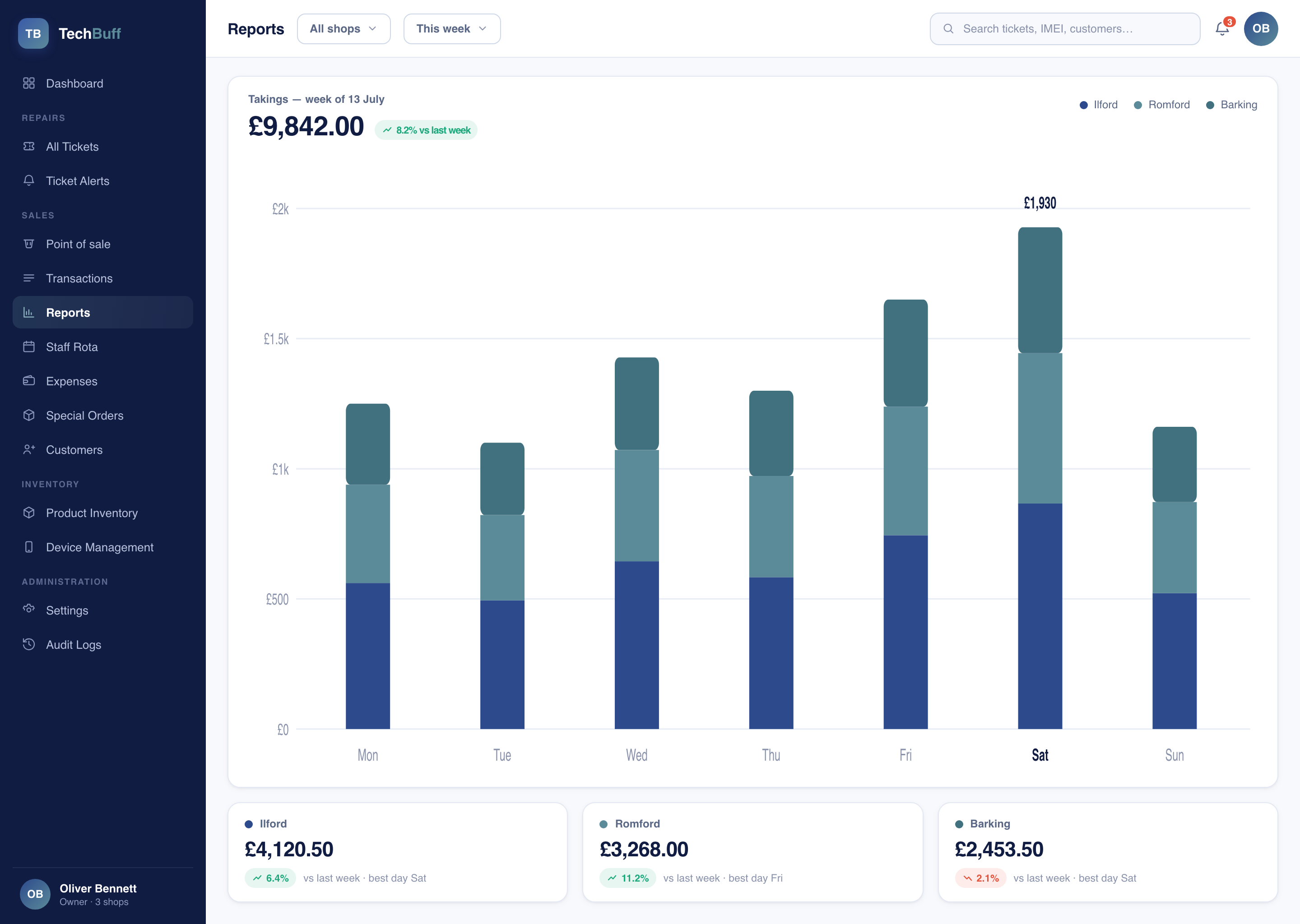The image size is (1300, 924).
Task: Click the Sat axis label
Action: click(1040, 755)
